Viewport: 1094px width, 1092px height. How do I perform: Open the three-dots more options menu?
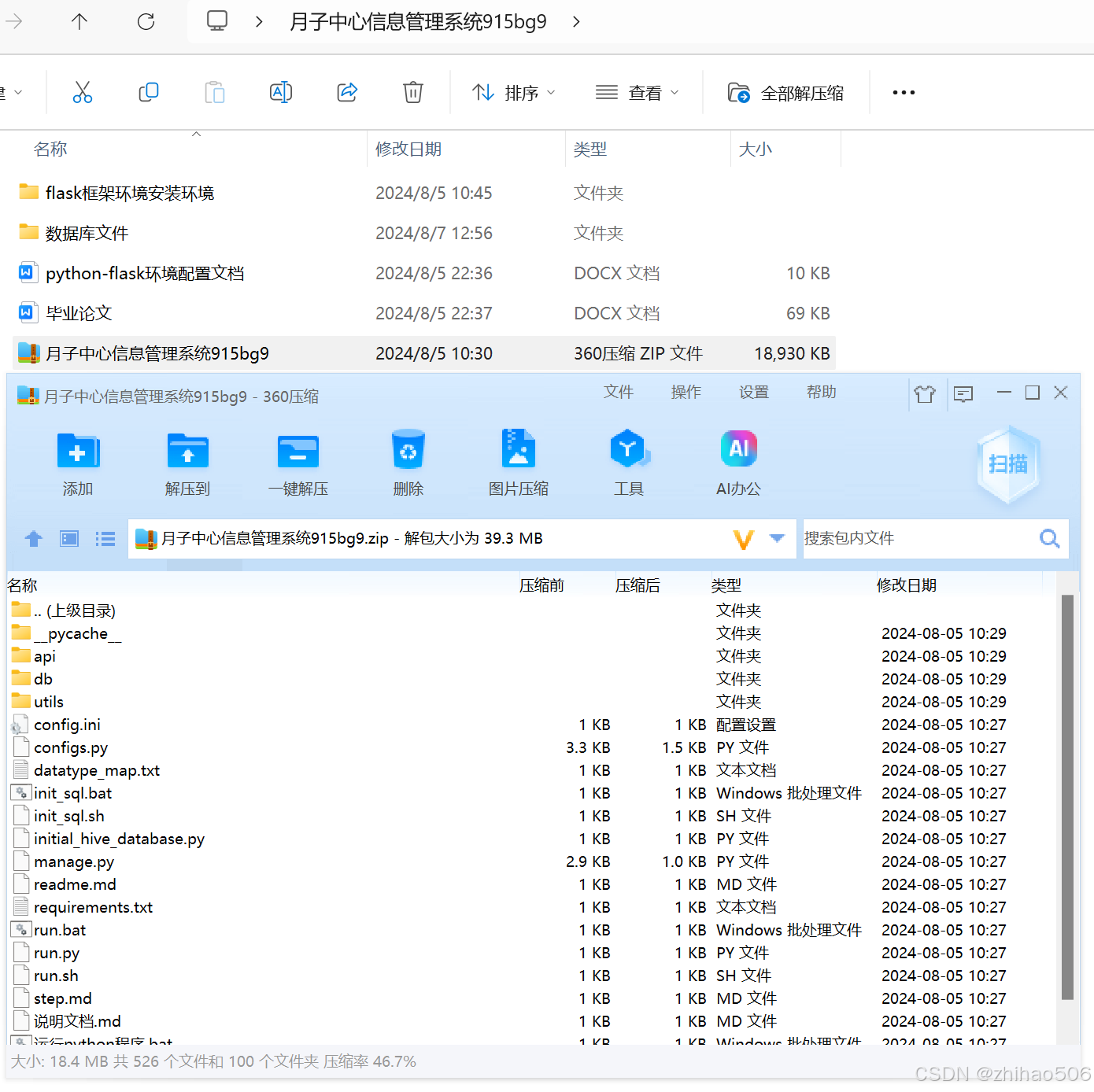(x=904, y=93)
